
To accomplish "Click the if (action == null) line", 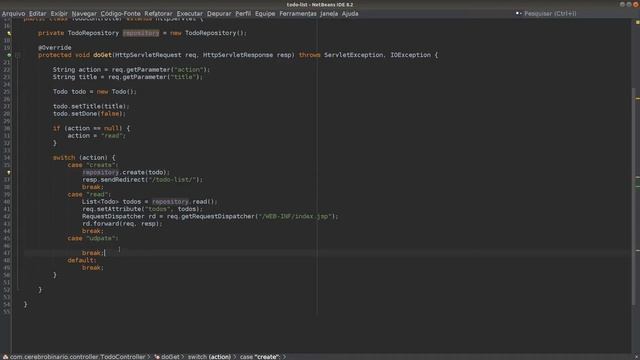I will [91, 129].
